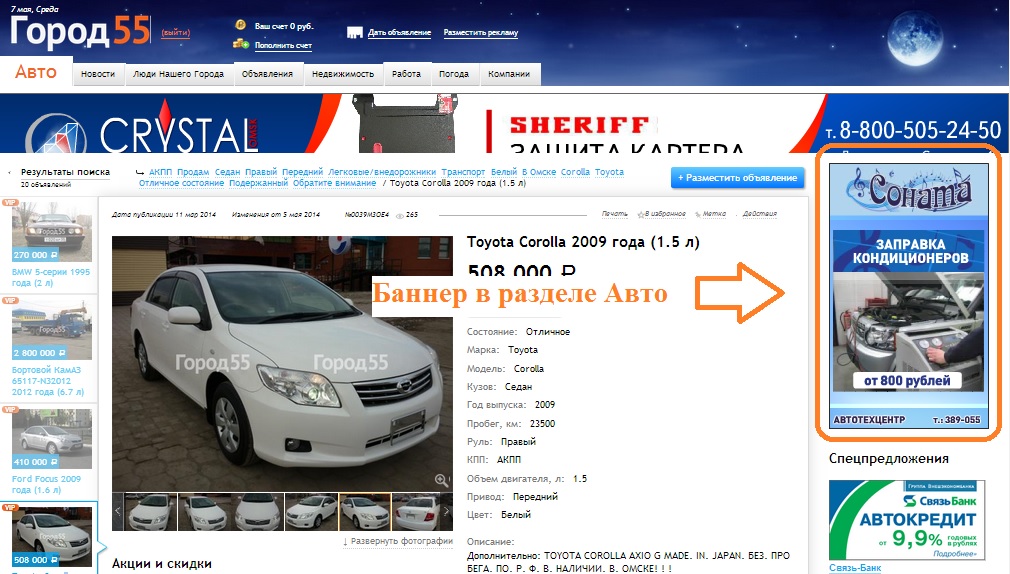Click the icon beside Дать объявление
The image size is (1010, 574).
point(355,33)
